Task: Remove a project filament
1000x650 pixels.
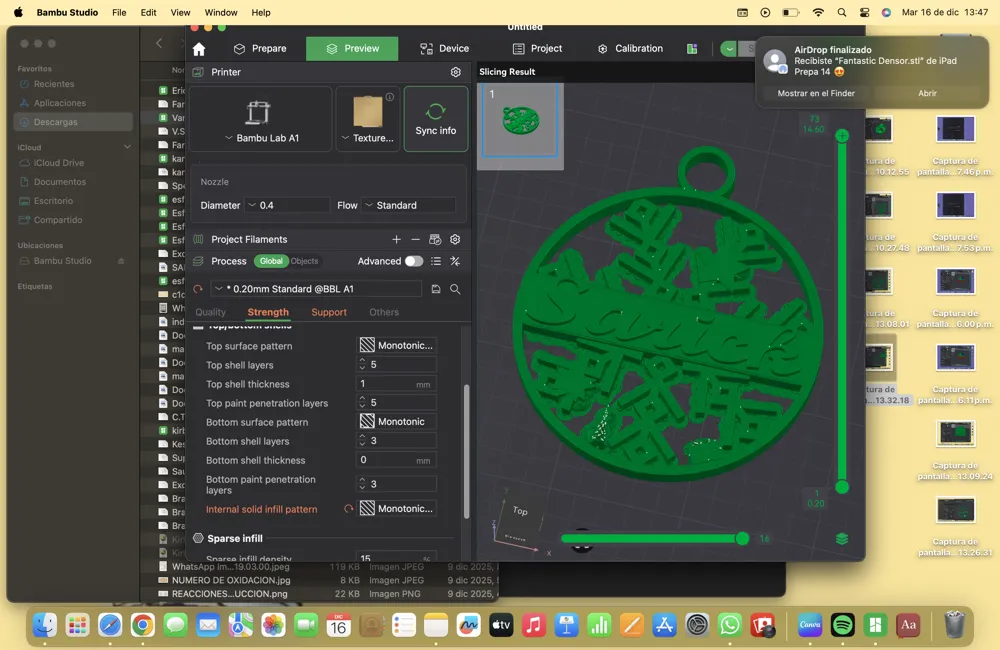Action: click(415, 239)
